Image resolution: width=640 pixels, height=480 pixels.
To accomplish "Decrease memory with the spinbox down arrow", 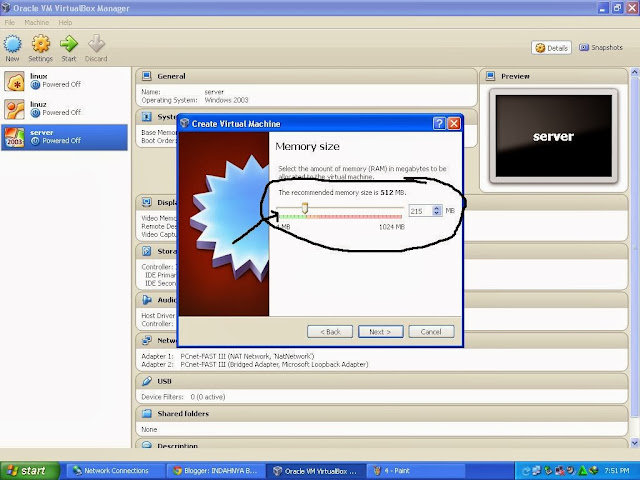I will click(x=437, y=213).
